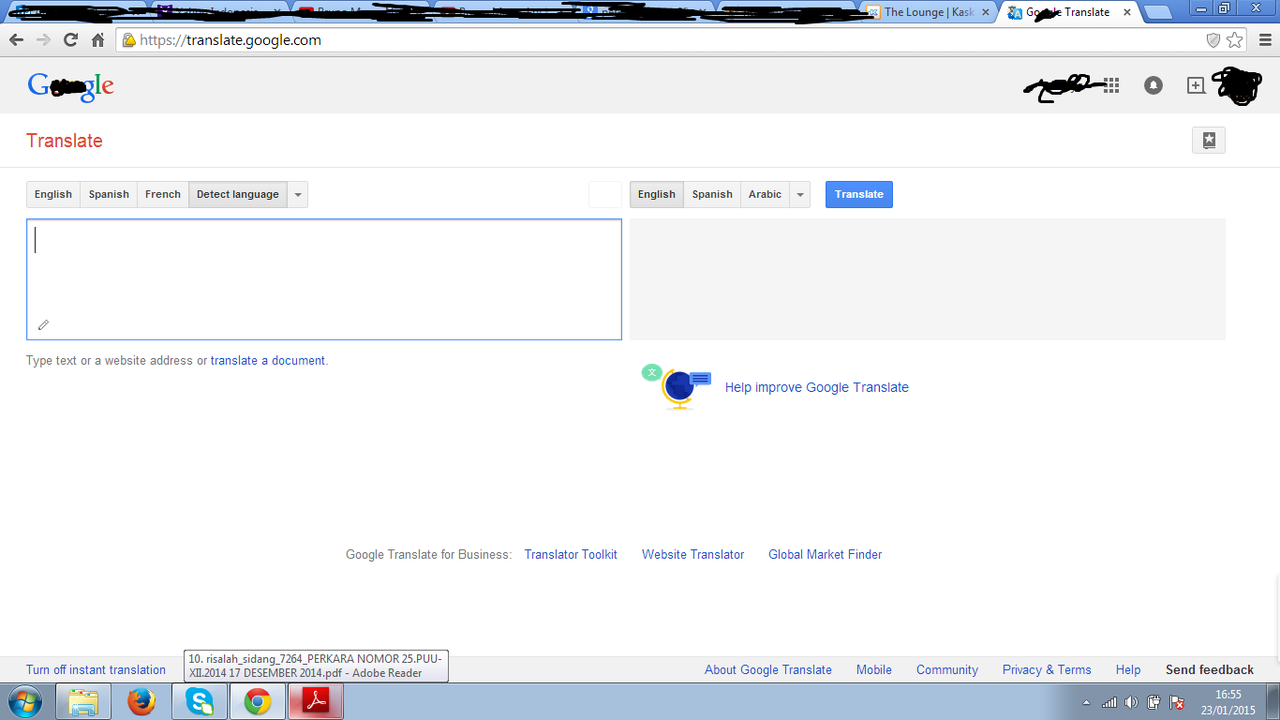1280x720 pixels.
Task: Choose Spanish as the target language
Action: pos(712,194)
